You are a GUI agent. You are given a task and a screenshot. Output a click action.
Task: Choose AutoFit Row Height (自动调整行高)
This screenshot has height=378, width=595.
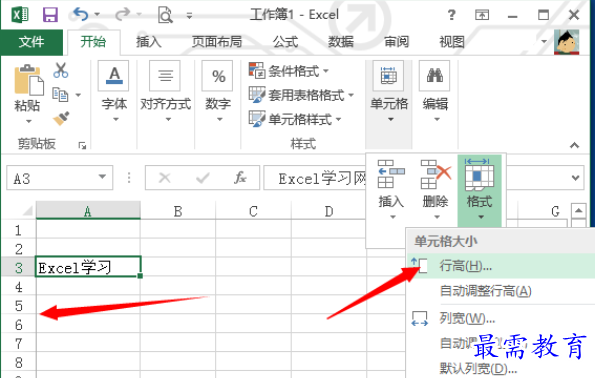(501, 291)
